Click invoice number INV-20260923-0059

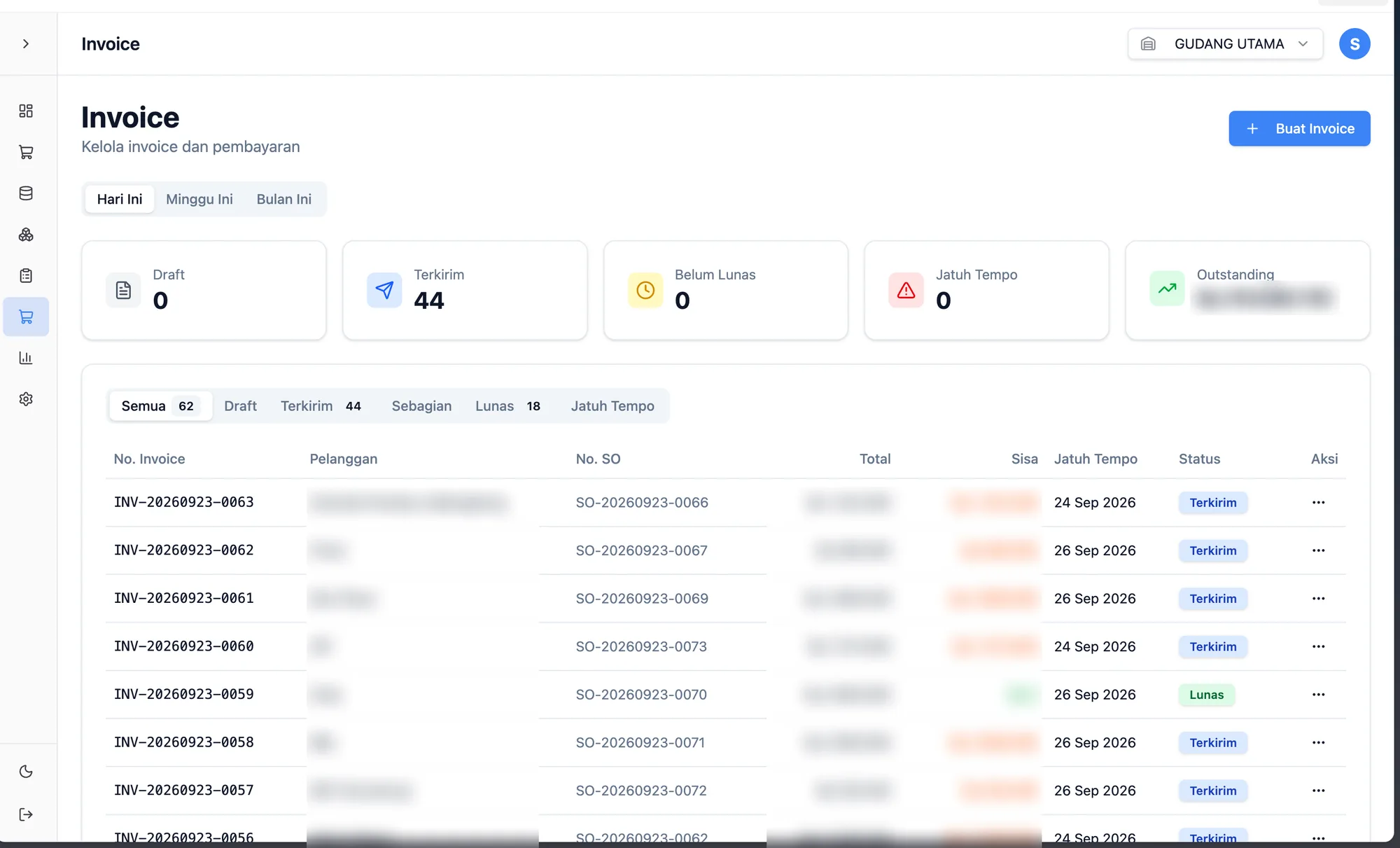tap(184, 695)
